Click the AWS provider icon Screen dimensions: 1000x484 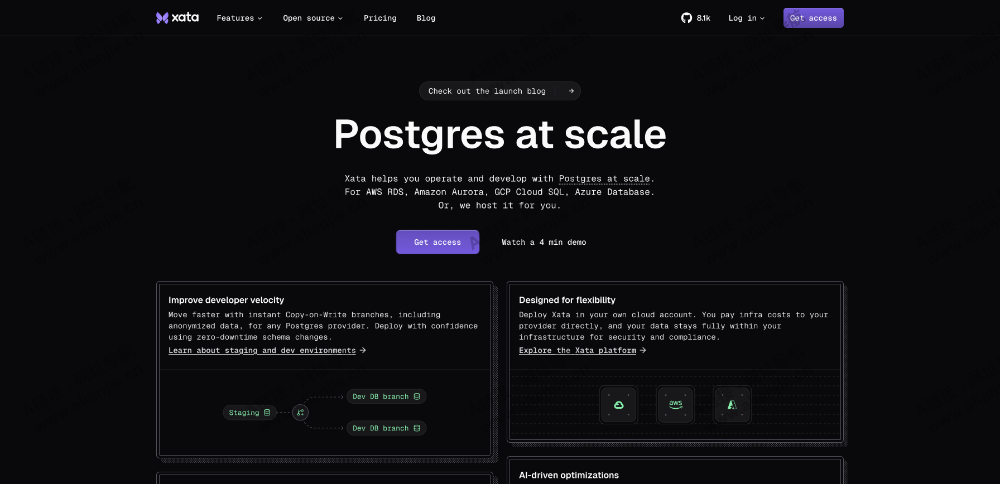click(675, 404)
